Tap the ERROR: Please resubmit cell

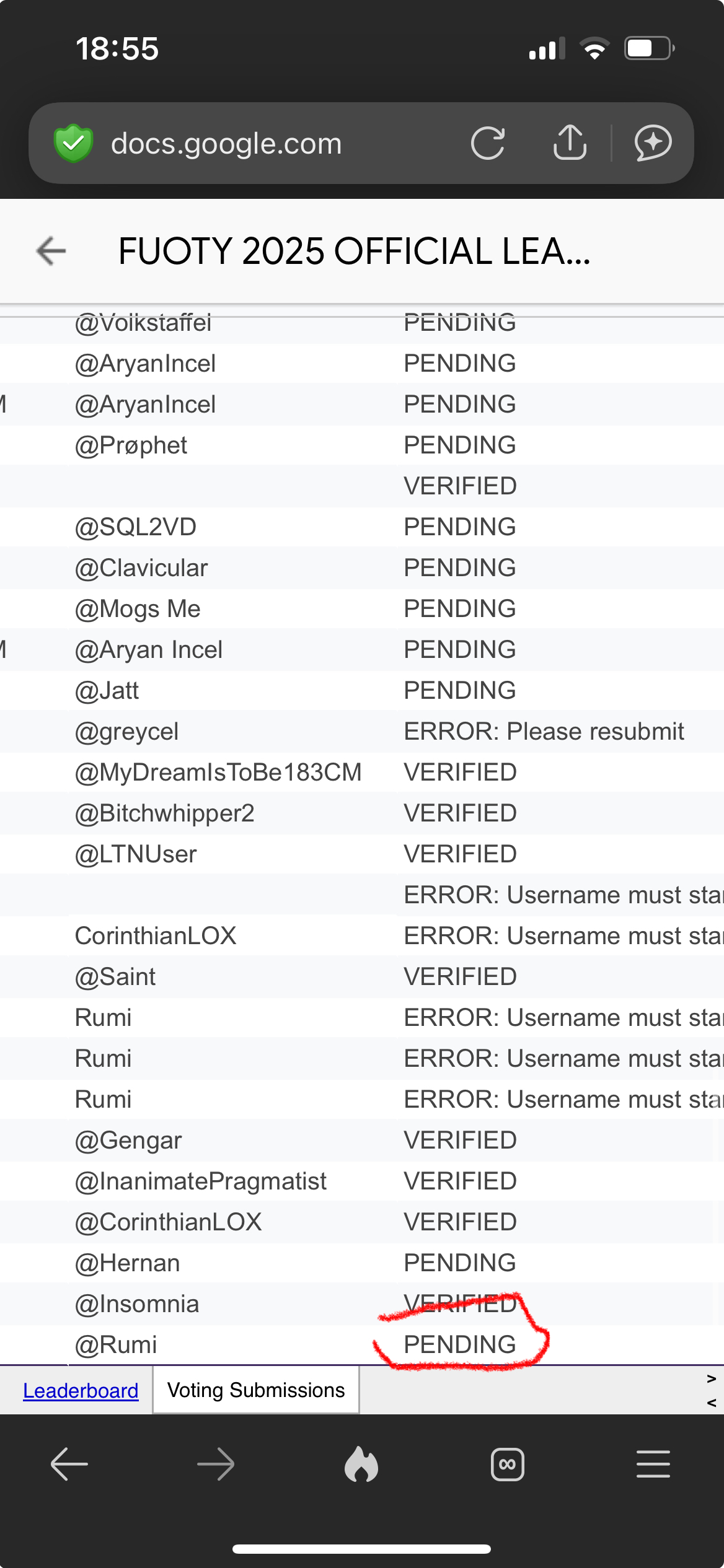click(x=544, y=732)
